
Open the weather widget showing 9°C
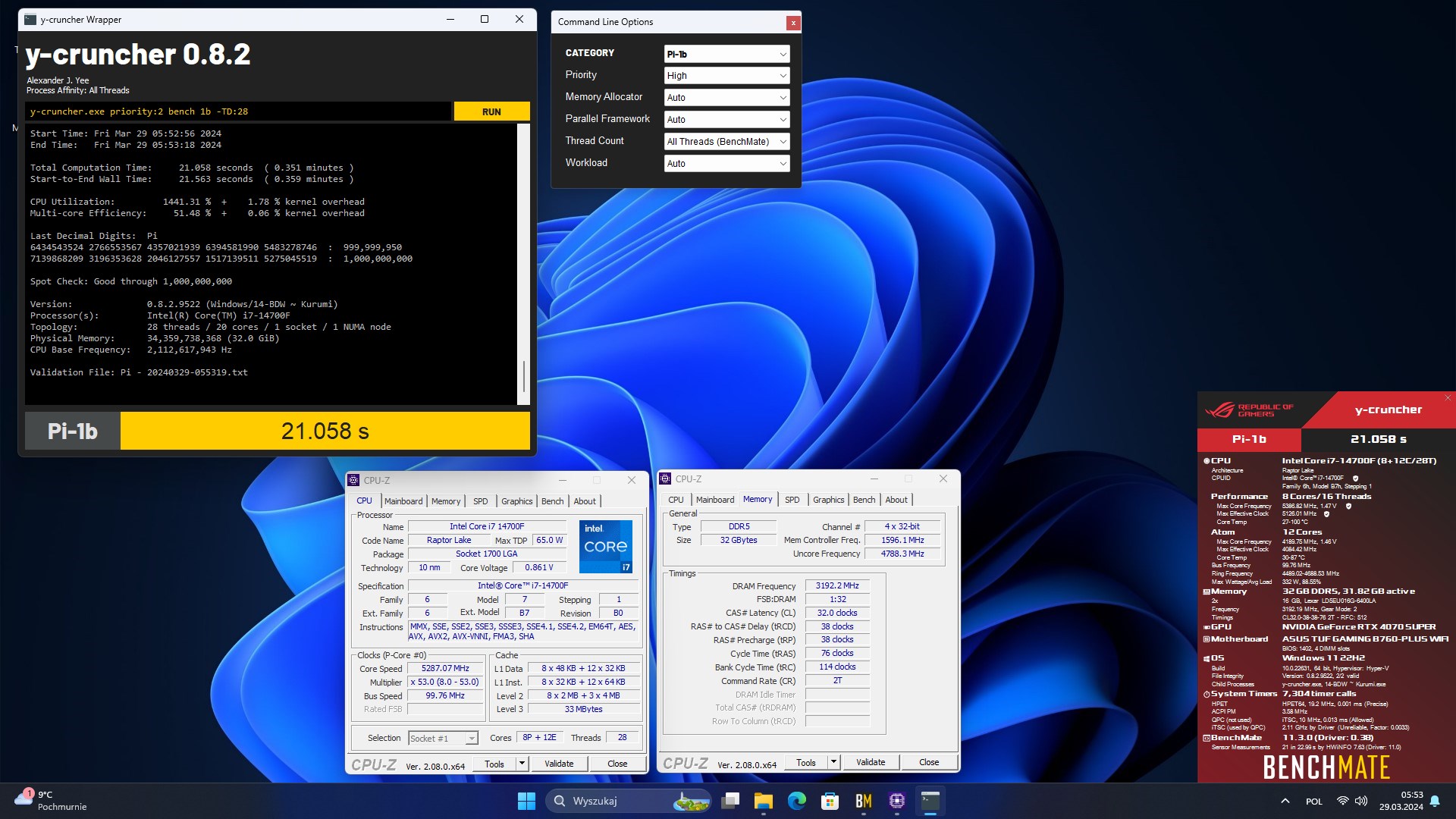[x=52, y=801]
